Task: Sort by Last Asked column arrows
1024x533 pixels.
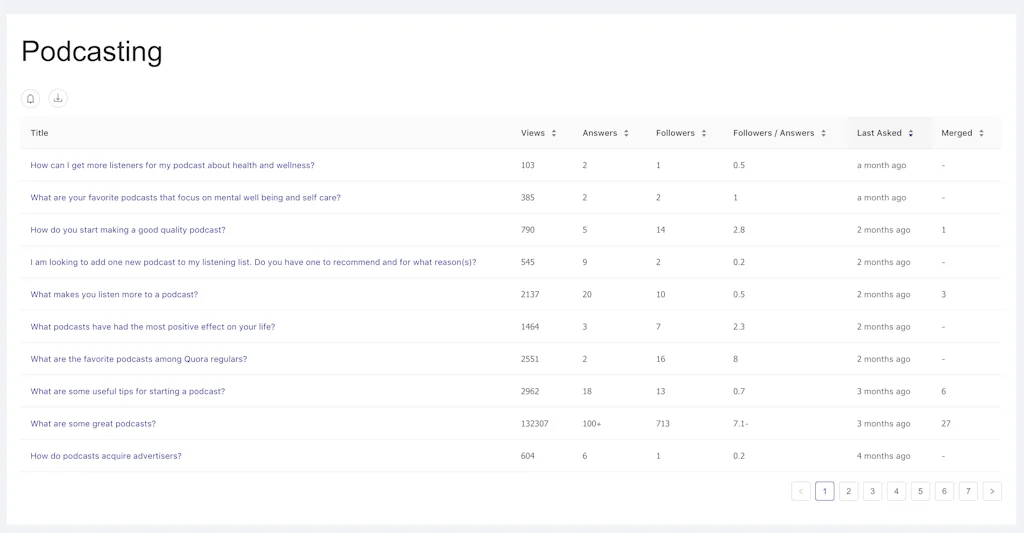Action: (911, 133)
